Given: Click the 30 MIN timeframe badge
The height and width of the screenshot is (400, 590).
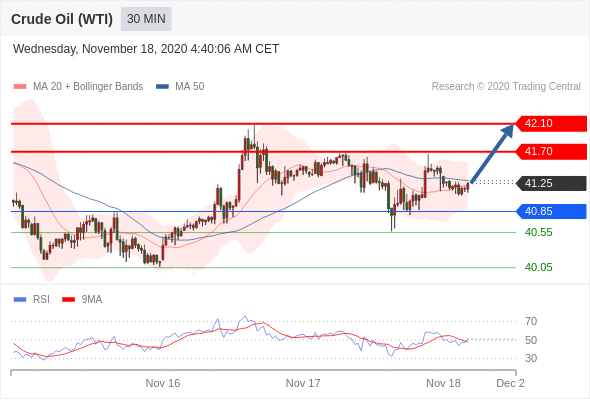Looking at the screenshot, I should point(146,19).
